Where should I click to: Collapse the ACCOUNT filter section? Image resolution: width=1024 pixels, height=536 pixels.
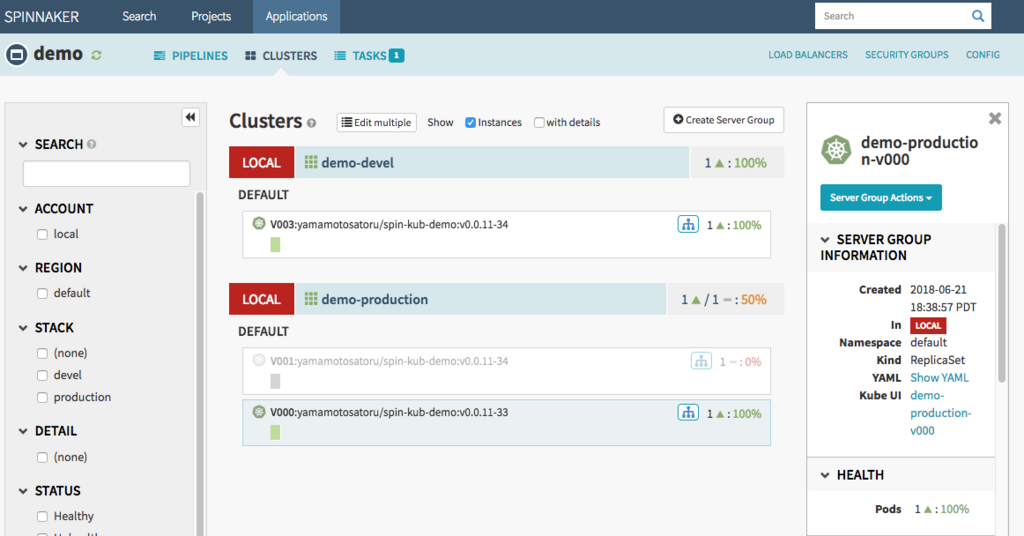point(23,209)
